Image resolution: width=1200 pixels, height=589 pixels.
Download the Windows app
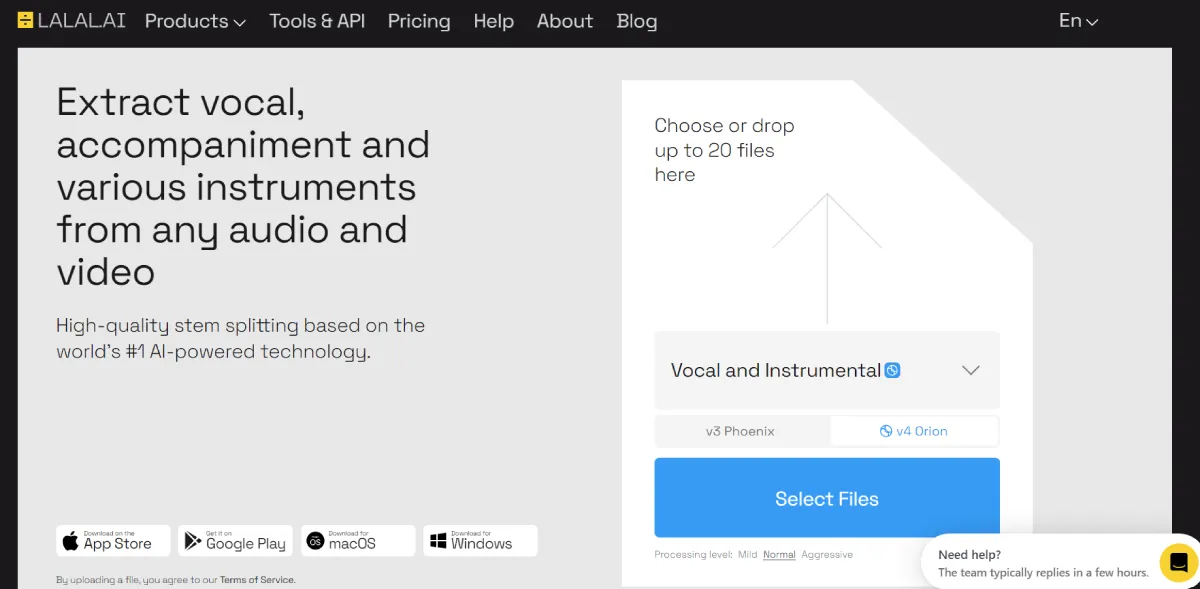(x=480, y=541)
